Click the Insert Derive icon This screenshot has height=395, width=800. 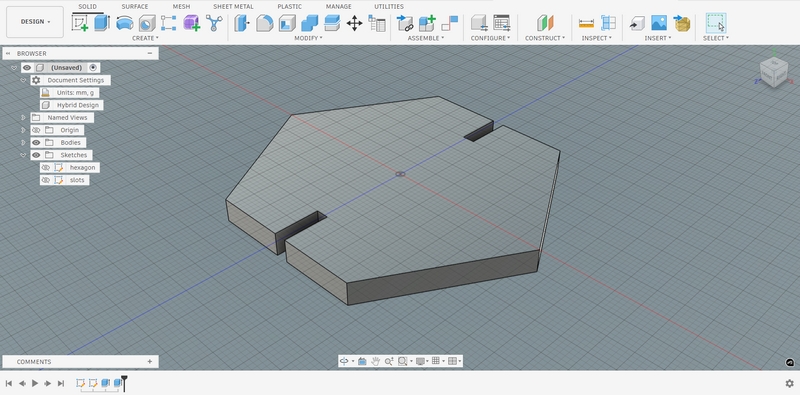pyautogui.click(x=636, y=23)
